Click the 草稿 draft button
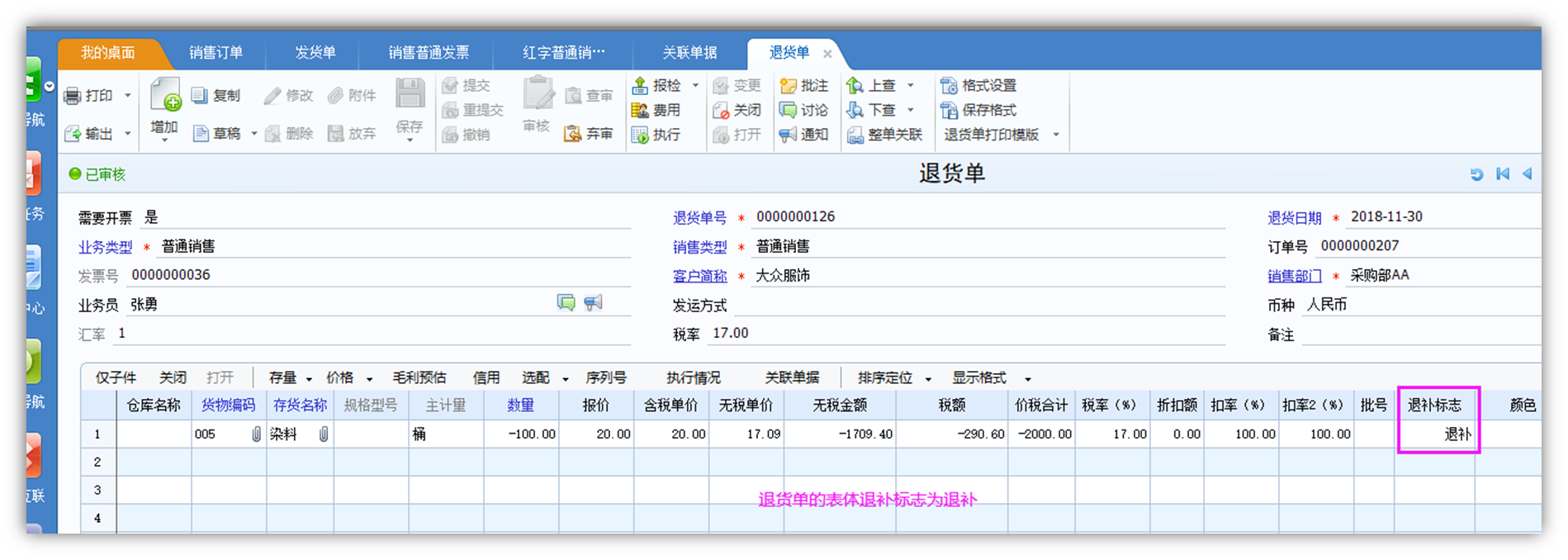Image resolution: width=1568 pixels, height=560 pixels. [x=216, y=134]
